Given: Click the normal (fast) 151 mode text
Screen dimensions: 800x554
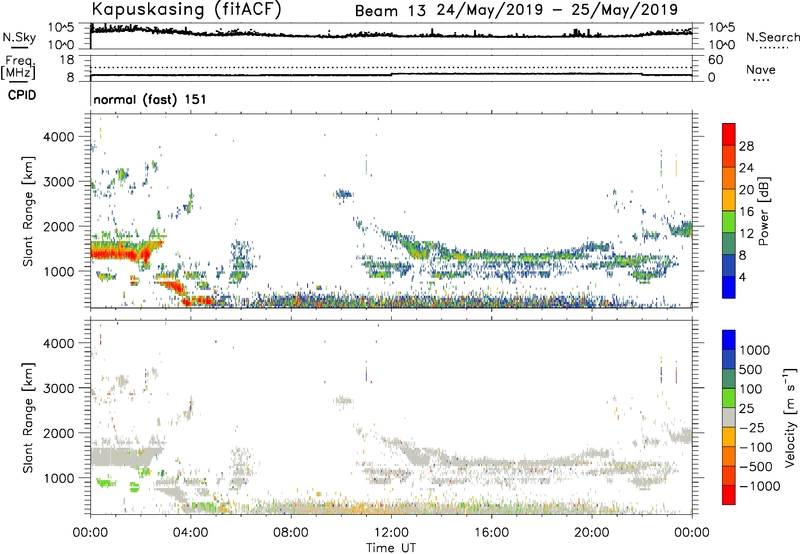Looking at the screenshot, I should coord(150,99).
